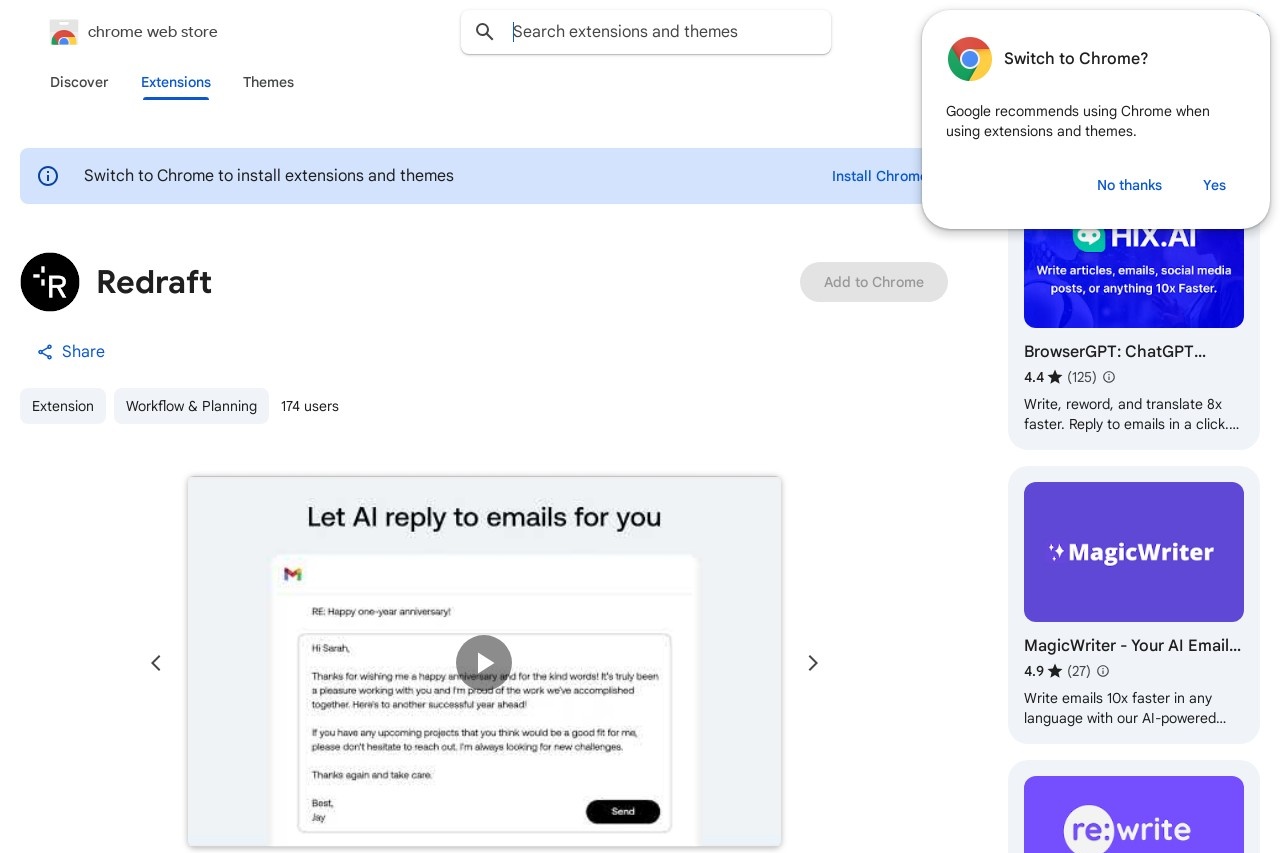The width and height of the screenshot is (1280, 853).
Task: Advance to the next screenshot with right arrow
Action: click(813, 663)
